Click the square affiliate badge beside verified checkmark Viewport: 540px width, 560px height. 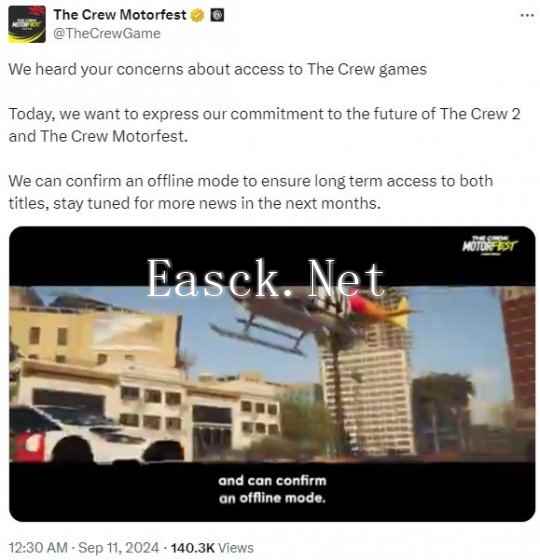(217, 15)
